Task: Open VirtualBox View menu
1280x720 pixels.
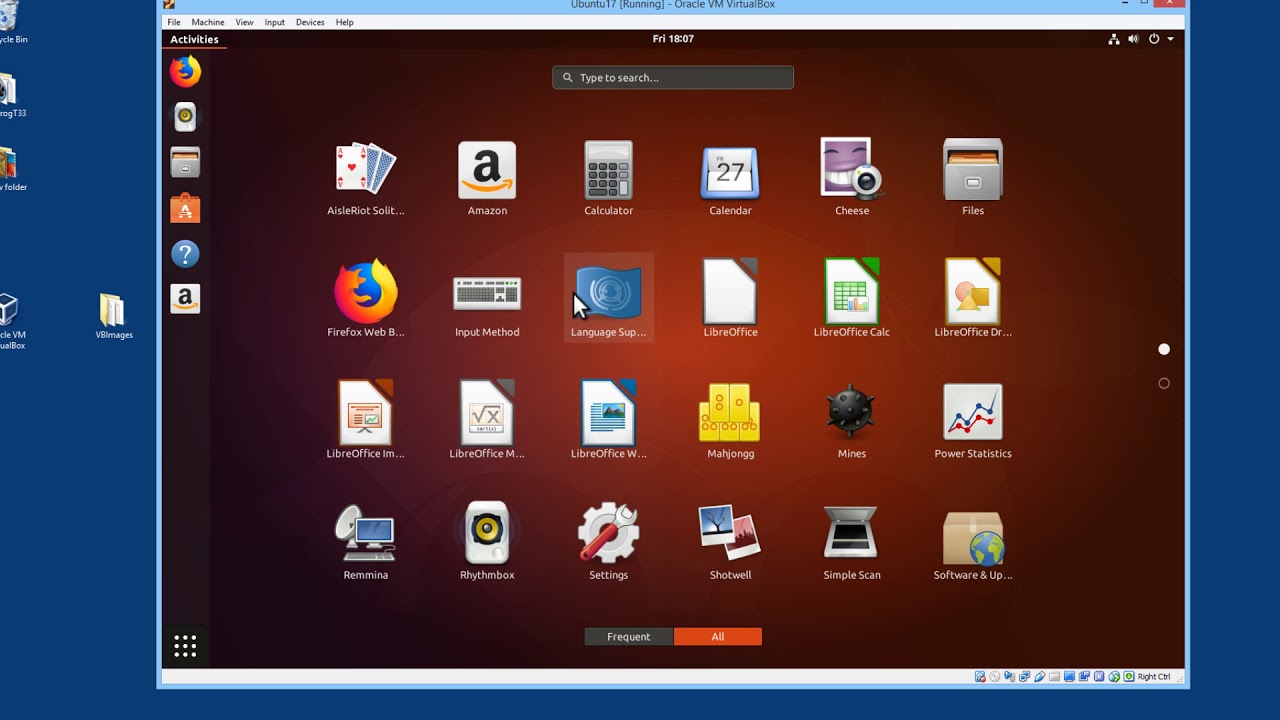Action: click(x=244, y=22)
